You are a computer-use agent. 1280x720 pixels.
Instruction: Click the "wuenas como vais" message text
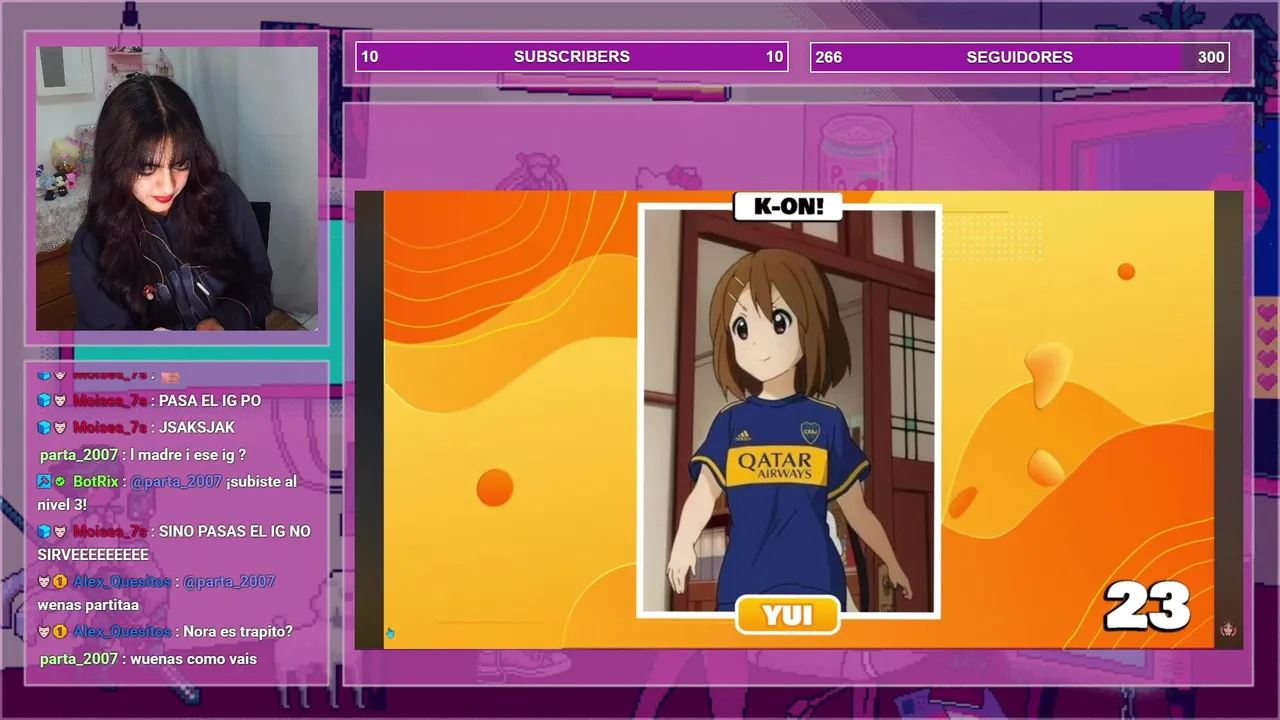(x=193, y=658)
